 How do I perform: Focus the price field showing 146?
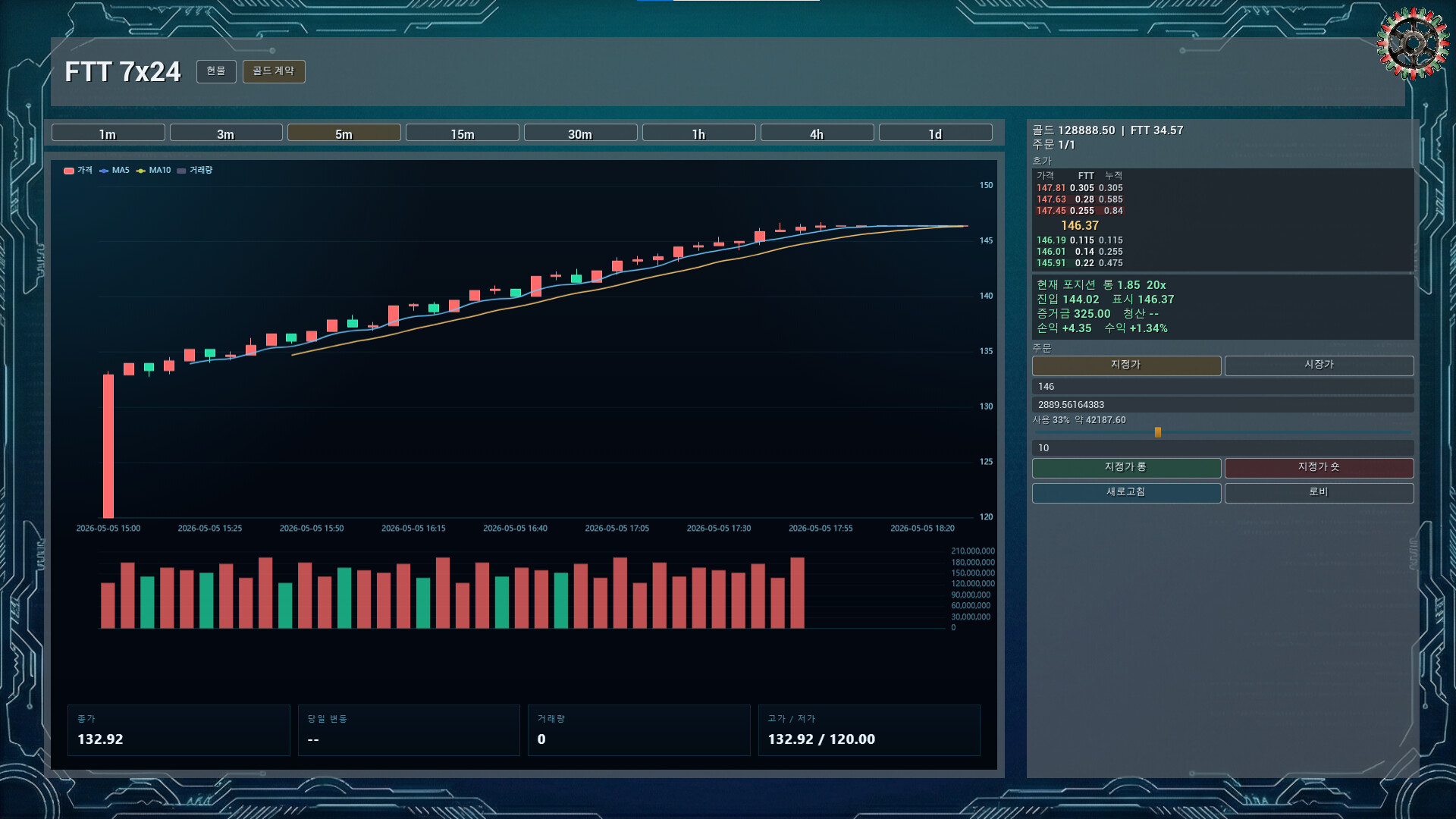point(1222,387)
